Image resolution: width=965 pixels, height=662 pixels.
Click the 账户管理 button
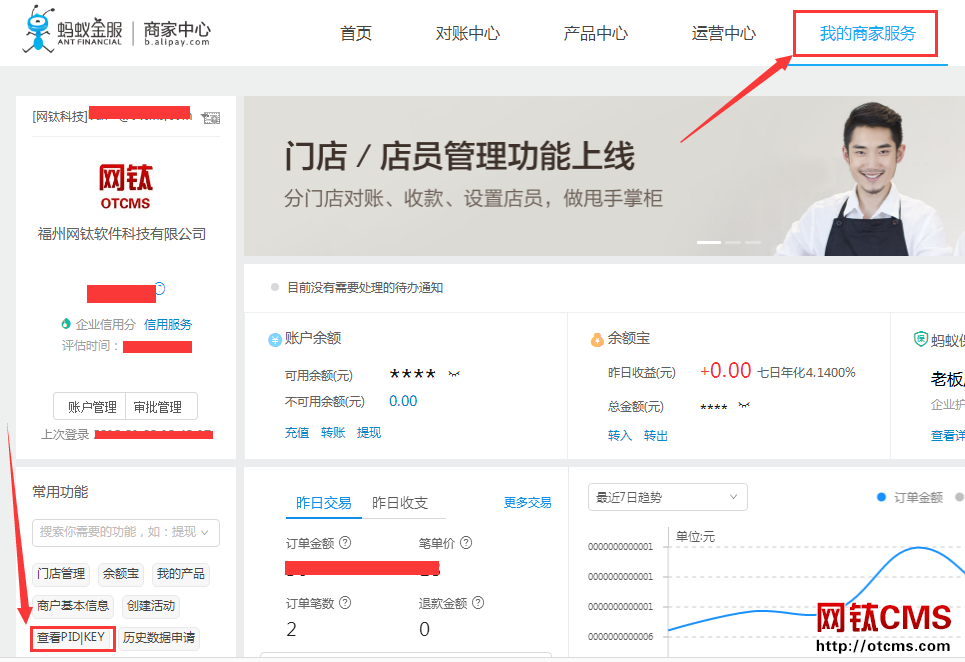point(91,407)
